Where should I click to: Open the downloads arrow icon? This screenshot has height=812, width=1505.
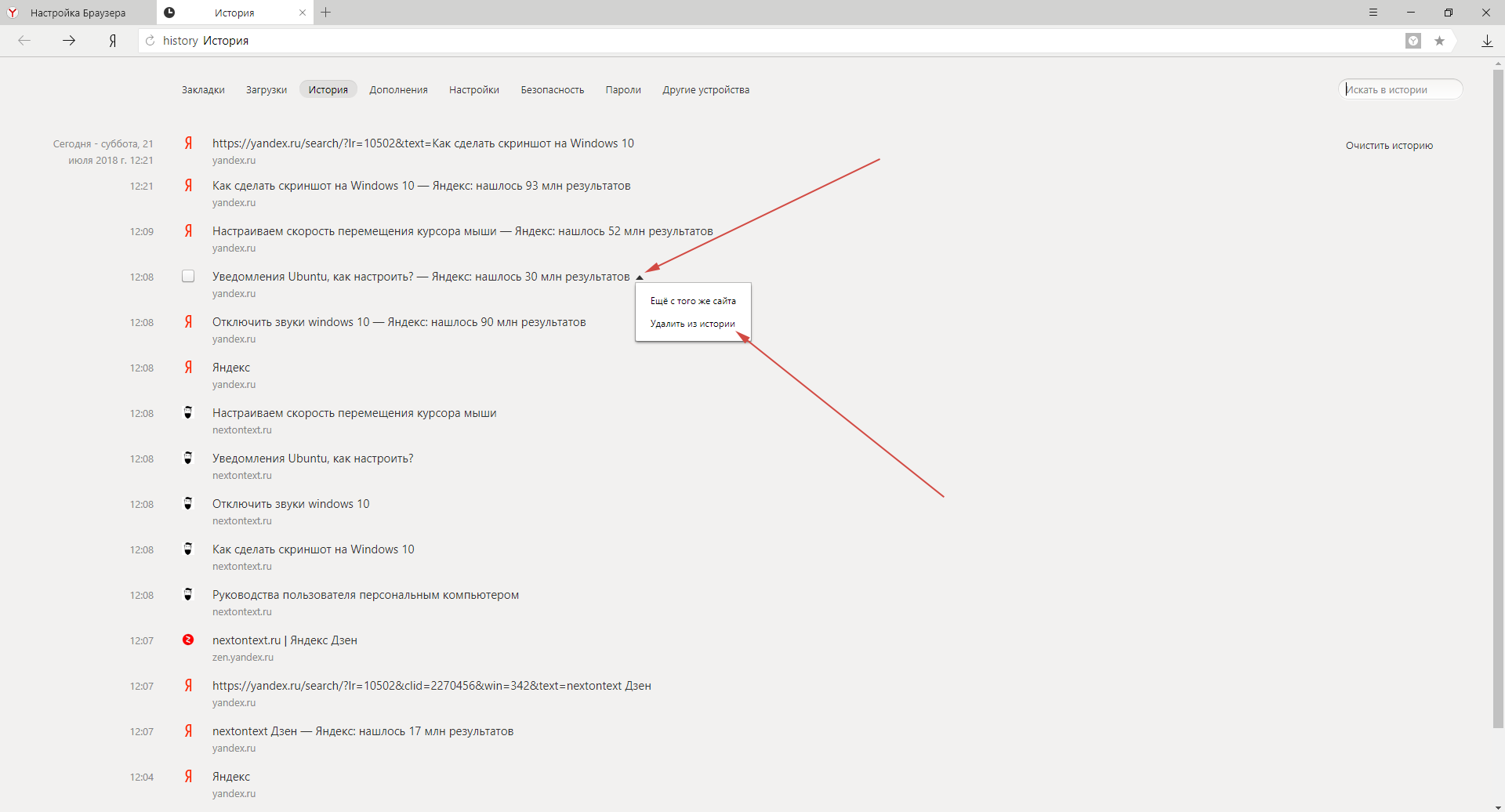click(x=1487, y=41)
